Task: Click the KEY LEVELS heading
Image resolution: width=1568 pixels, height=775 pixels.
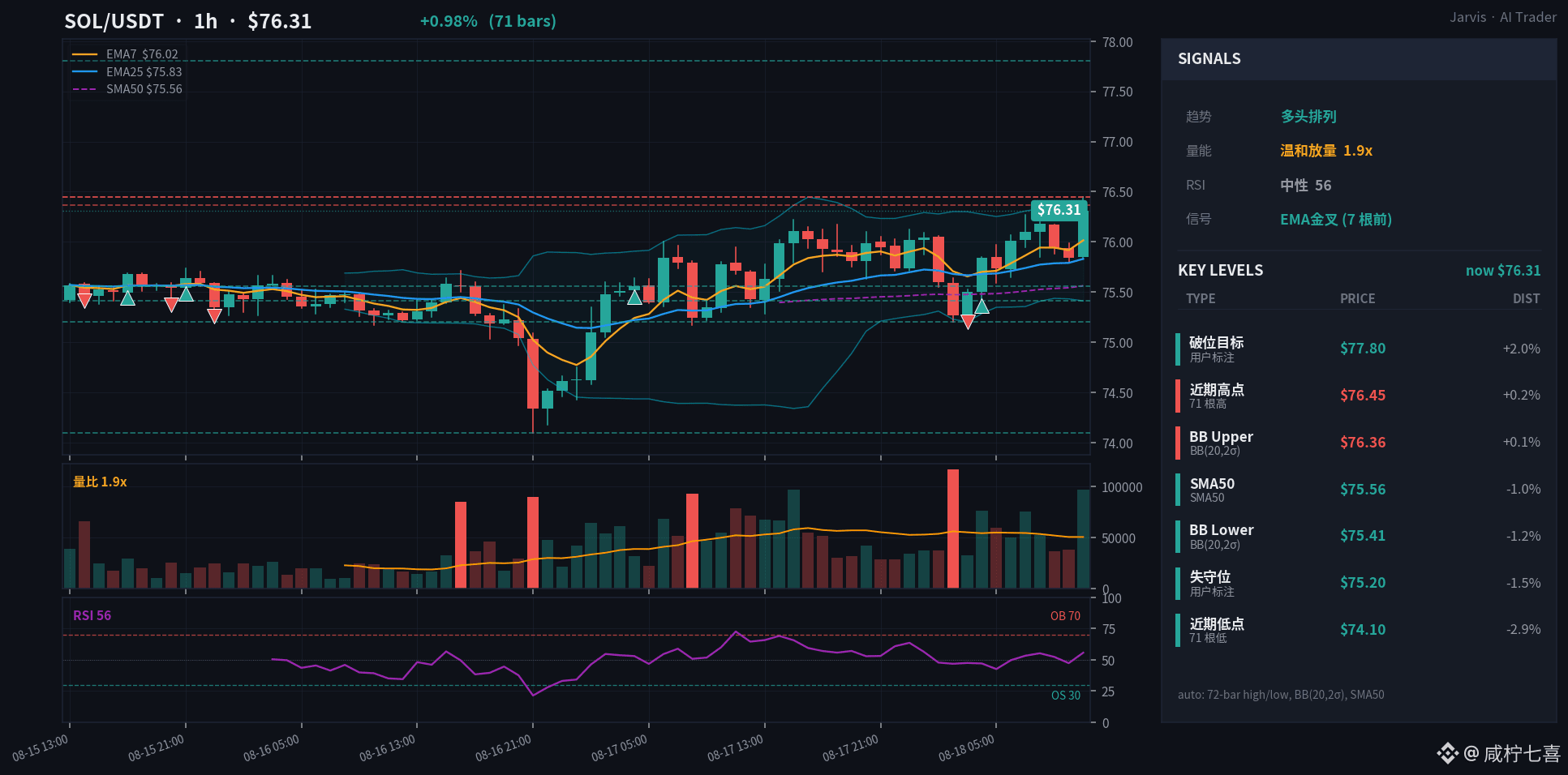Action: [x=1221, y=271]
